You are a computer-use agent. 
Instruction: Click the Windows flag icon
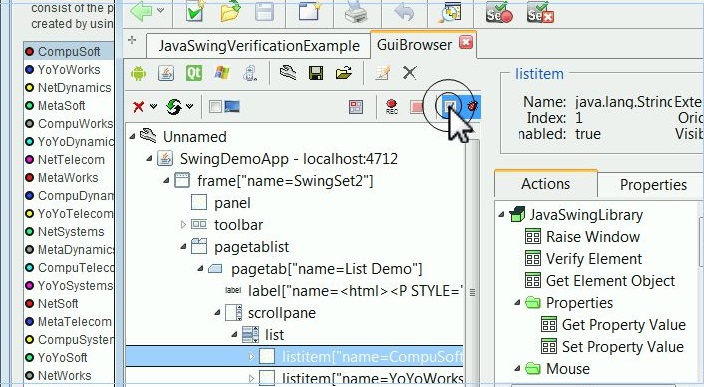point(222,73)
